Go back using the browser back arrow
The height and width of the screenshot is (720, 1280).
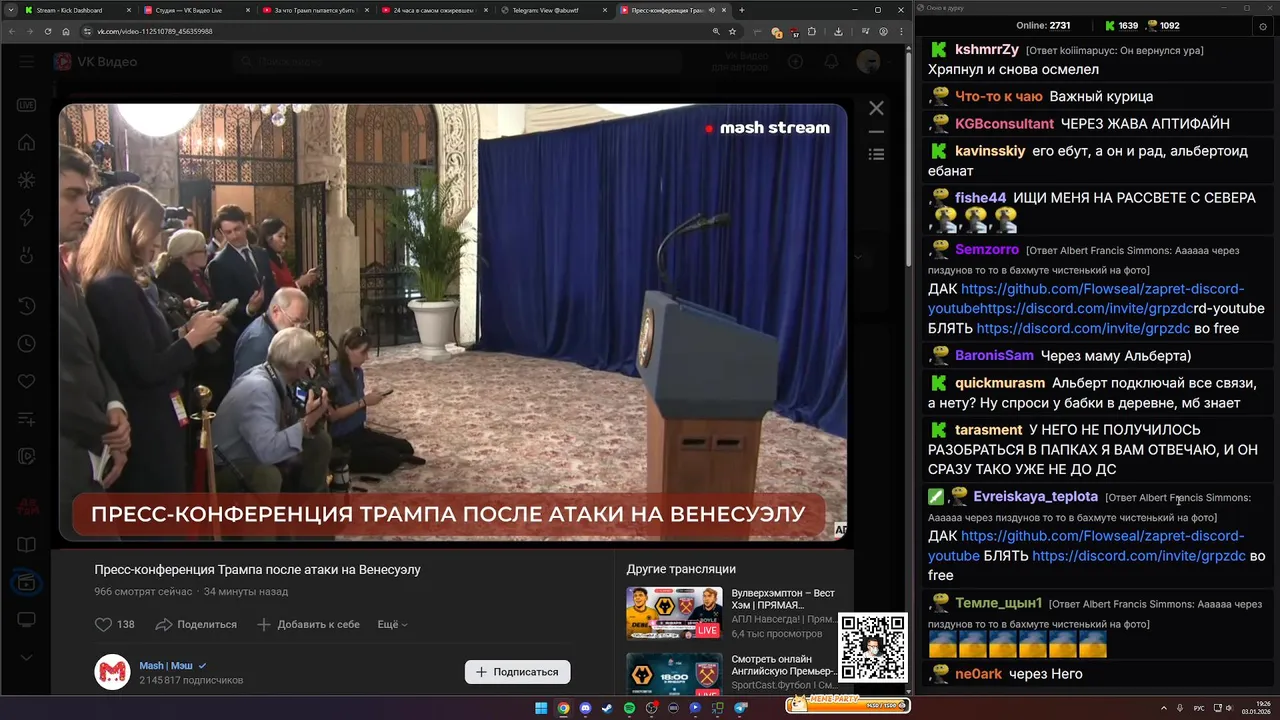pyautogui.click(x=11, y=31)
